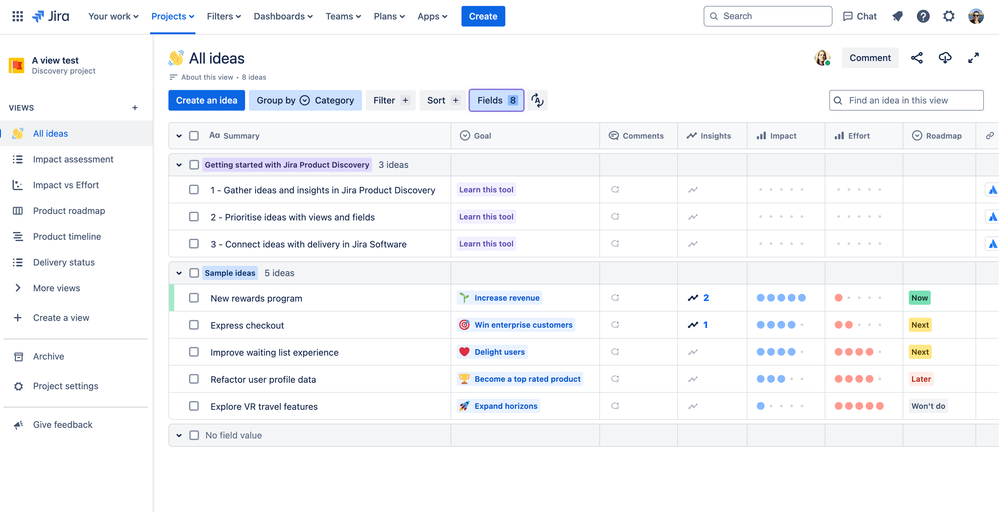Check the box for New rewards program
This screenshot has height=512, width=999.
coord(194,297)
